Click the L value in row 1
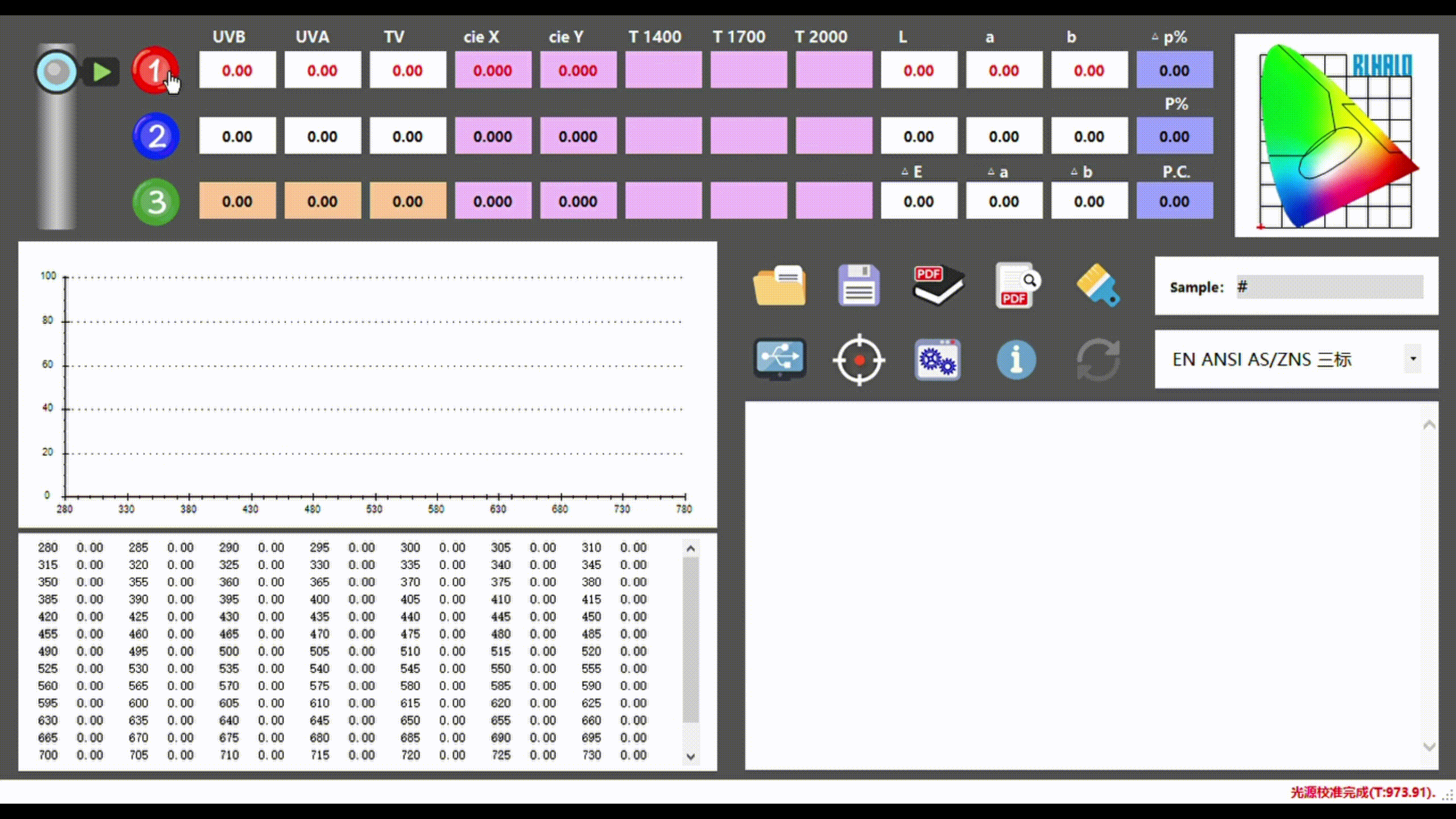This screenshot has height=819, width=1456. pos(919,70)
